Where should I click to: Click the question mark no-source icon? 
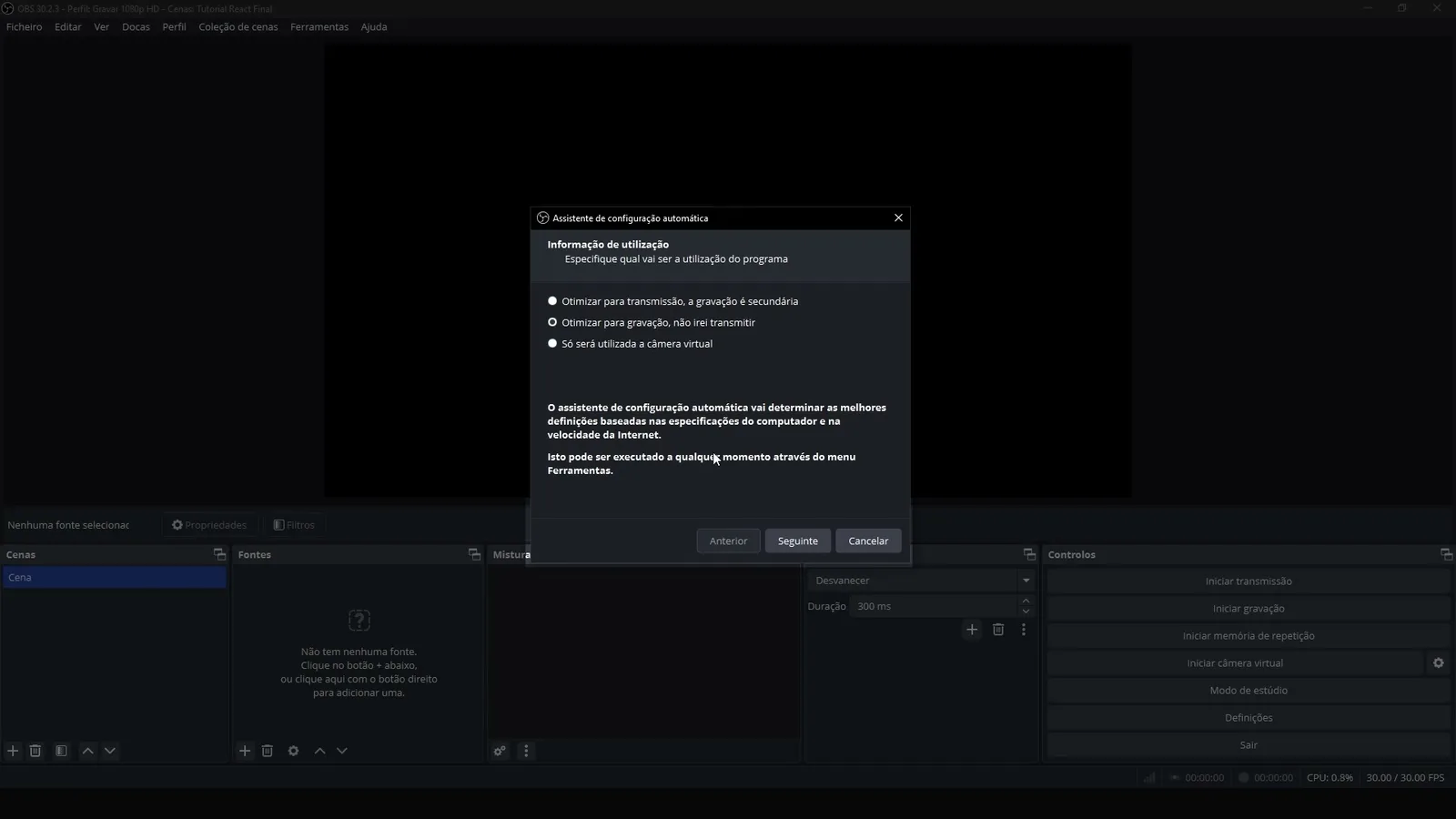pos(359,621)
